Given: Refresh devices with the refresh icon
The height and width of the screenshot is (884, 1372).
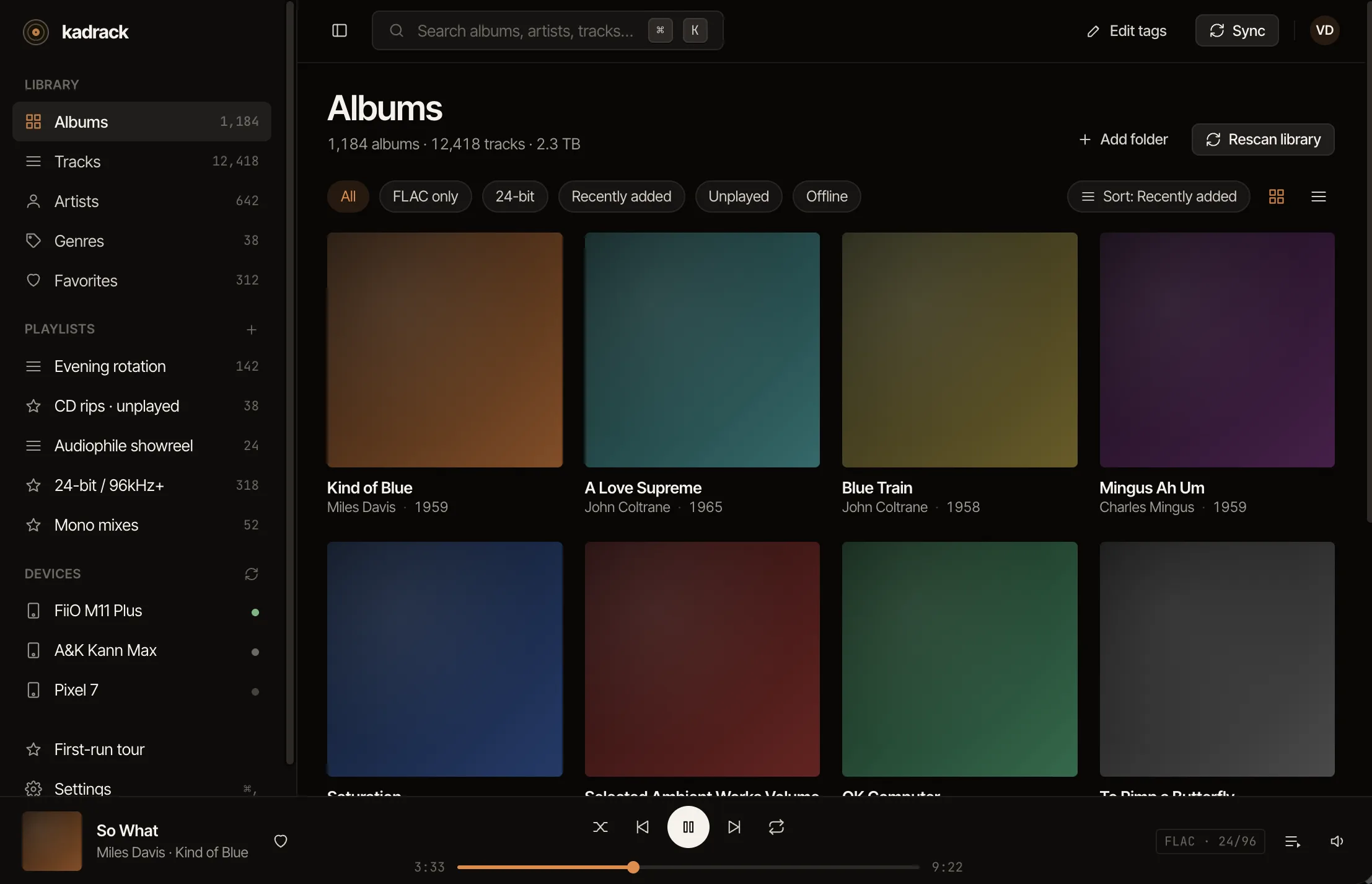Looking at the screenshot, I should tap(251, 574).
